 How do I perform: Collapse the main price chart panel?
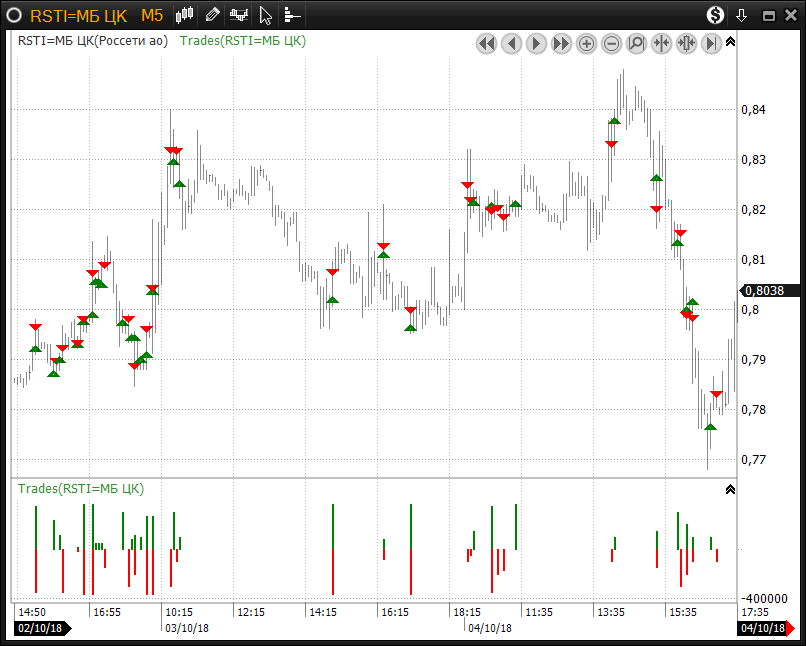coord(730,42)
